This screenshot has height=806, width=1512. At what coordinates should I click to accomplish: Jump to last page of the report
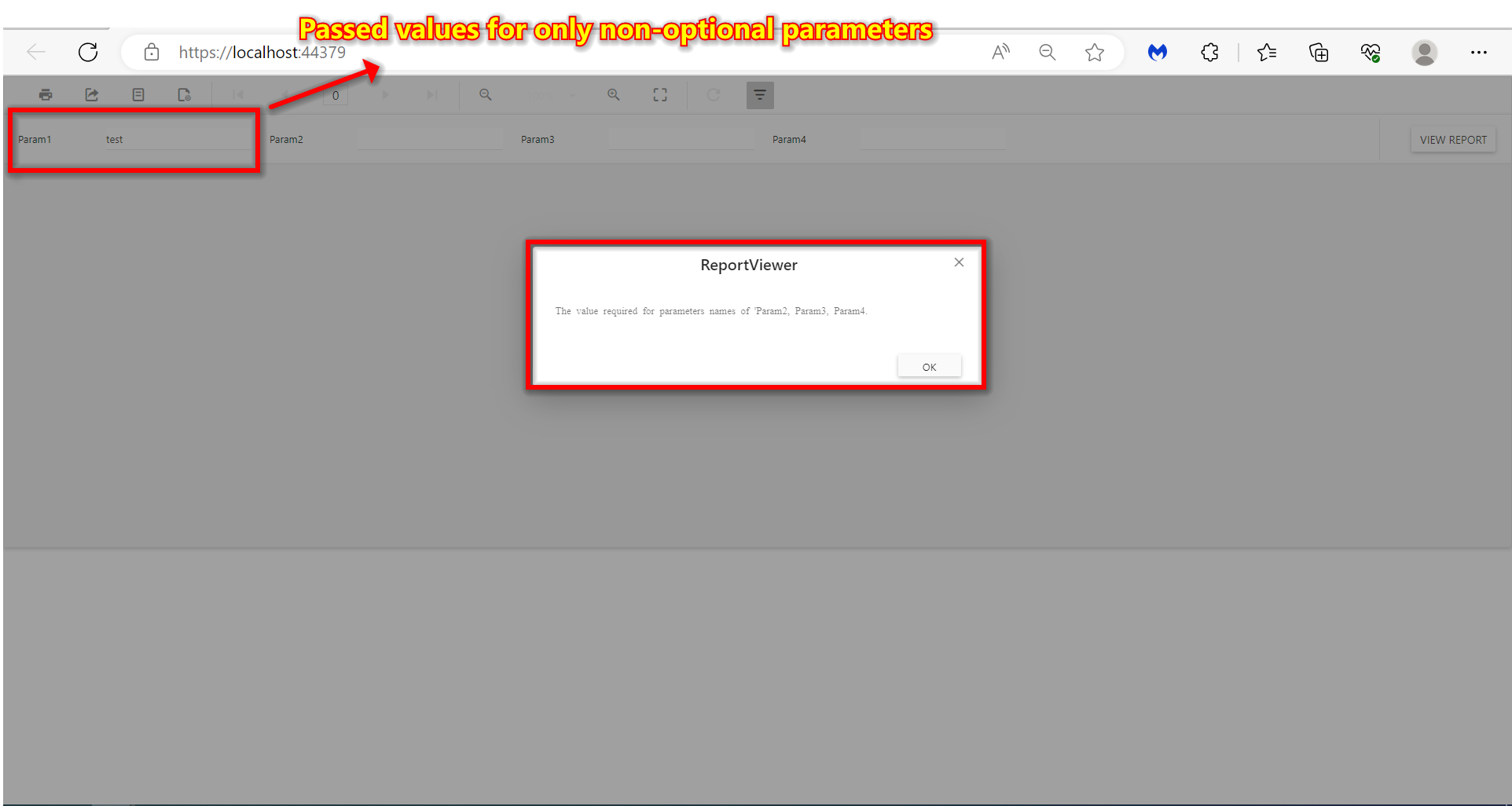tap(431, 95)
